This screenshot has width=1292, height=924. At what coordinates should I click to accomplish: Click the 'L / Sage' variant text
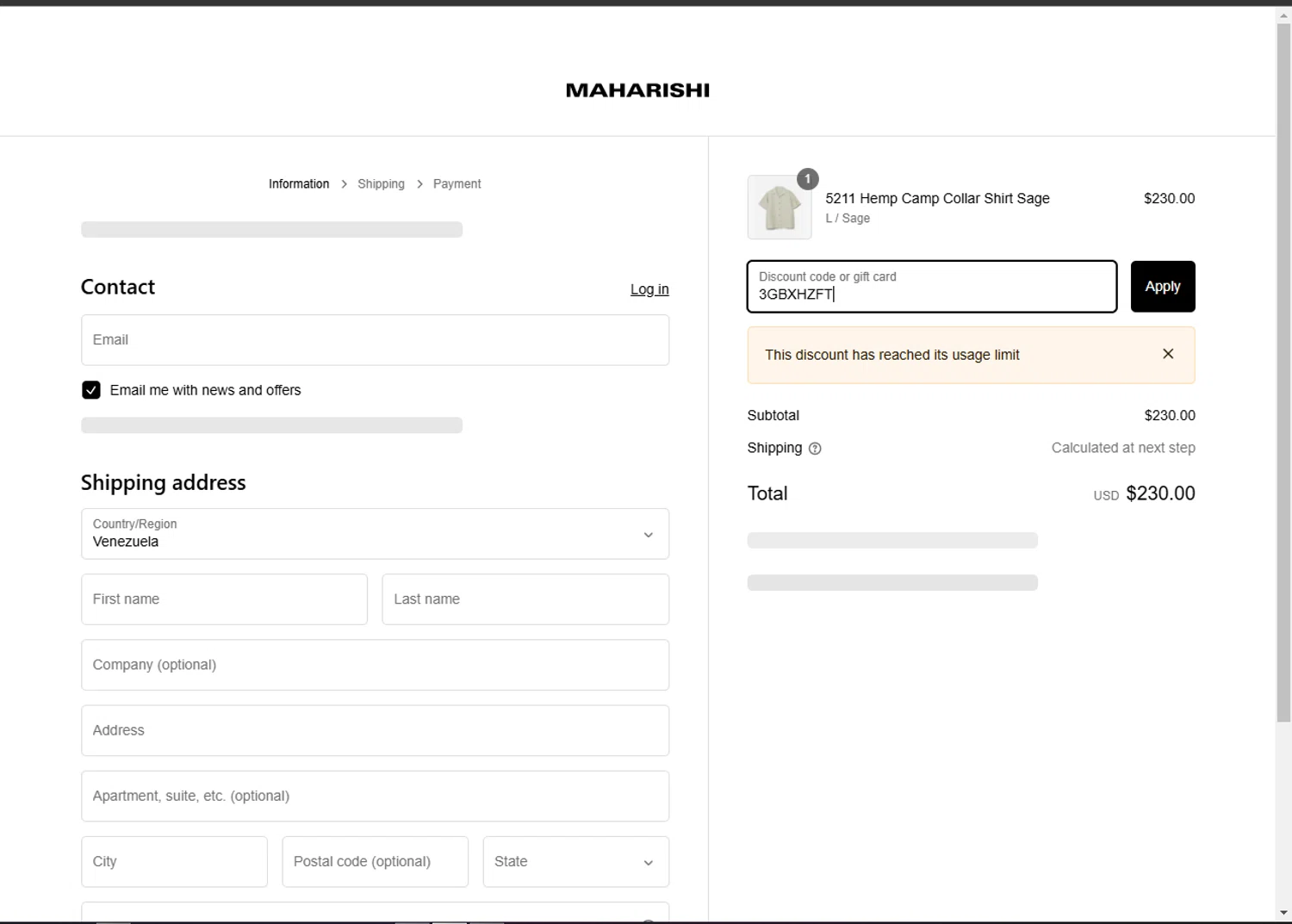(x=848, y=219)
